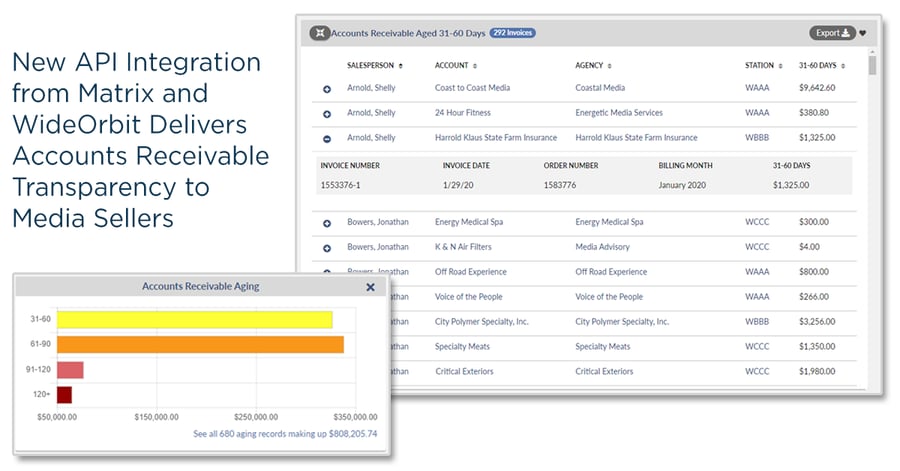Click the invoice table vertical scrollbar
The height and width of the screenshot is (471, 900).
(872, 68)
